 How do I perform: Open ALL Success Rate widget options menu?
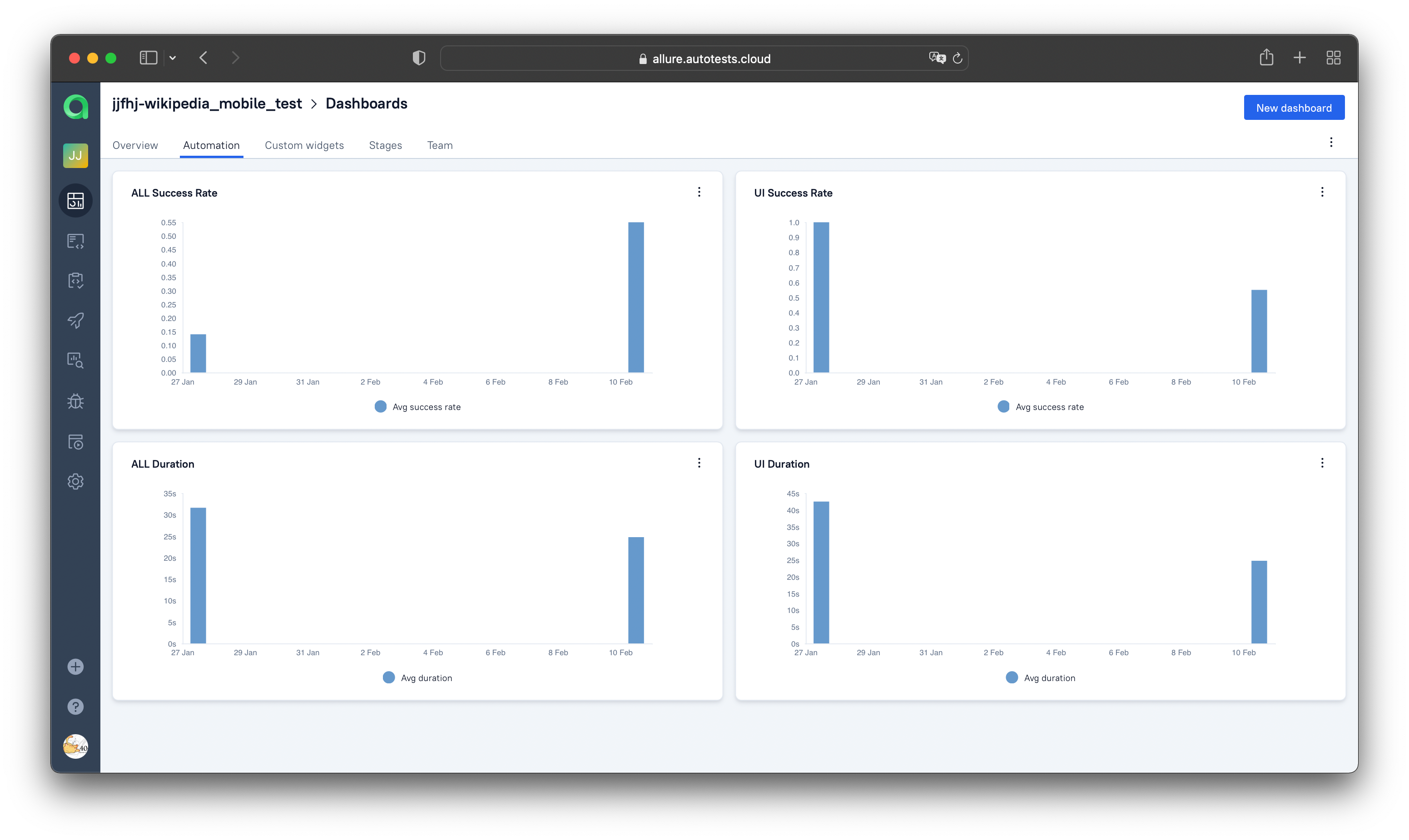click(699, 192)
